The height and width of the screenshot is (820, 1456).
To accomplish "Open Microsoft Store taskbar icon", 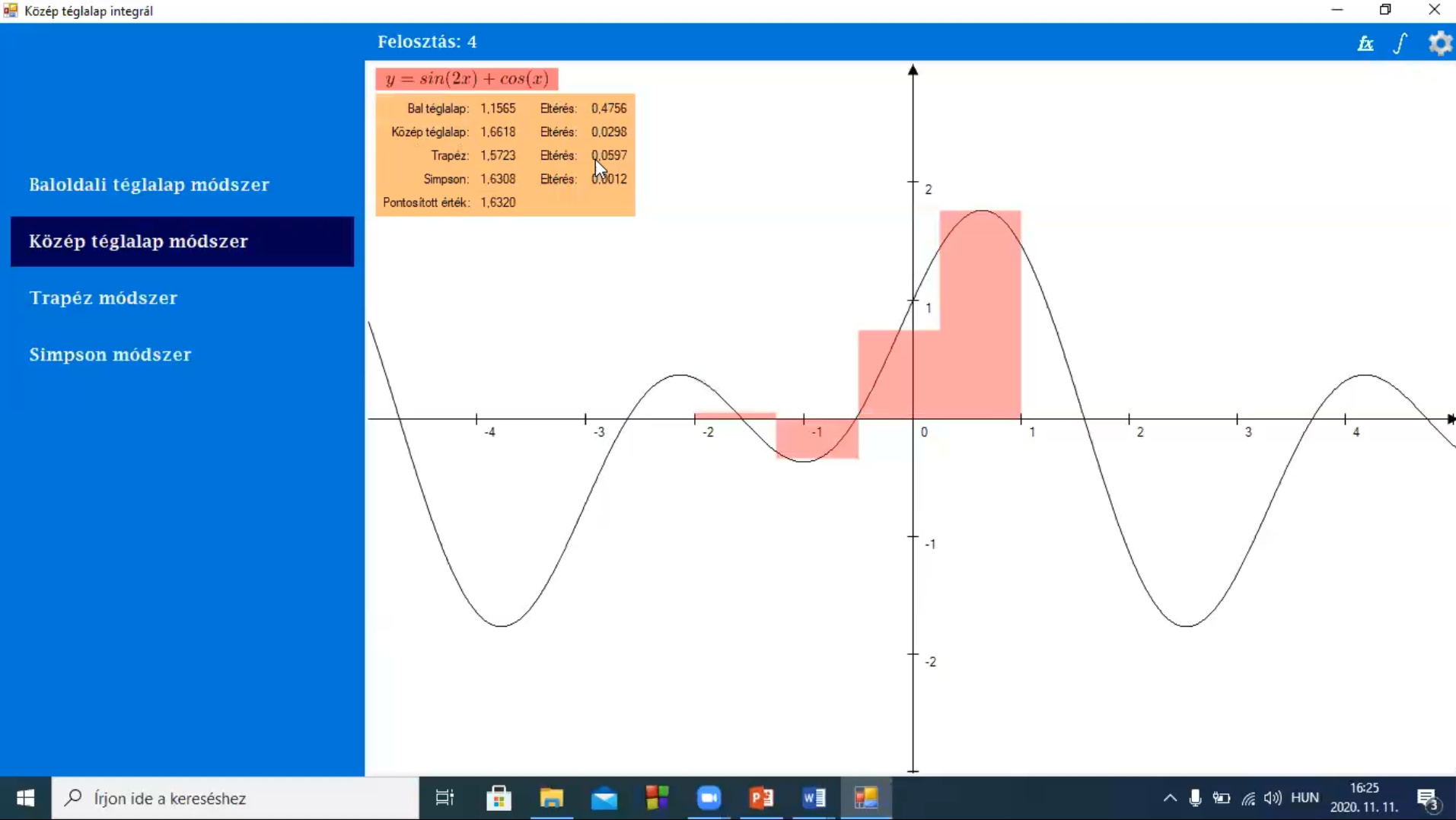I will coord(499,798).
